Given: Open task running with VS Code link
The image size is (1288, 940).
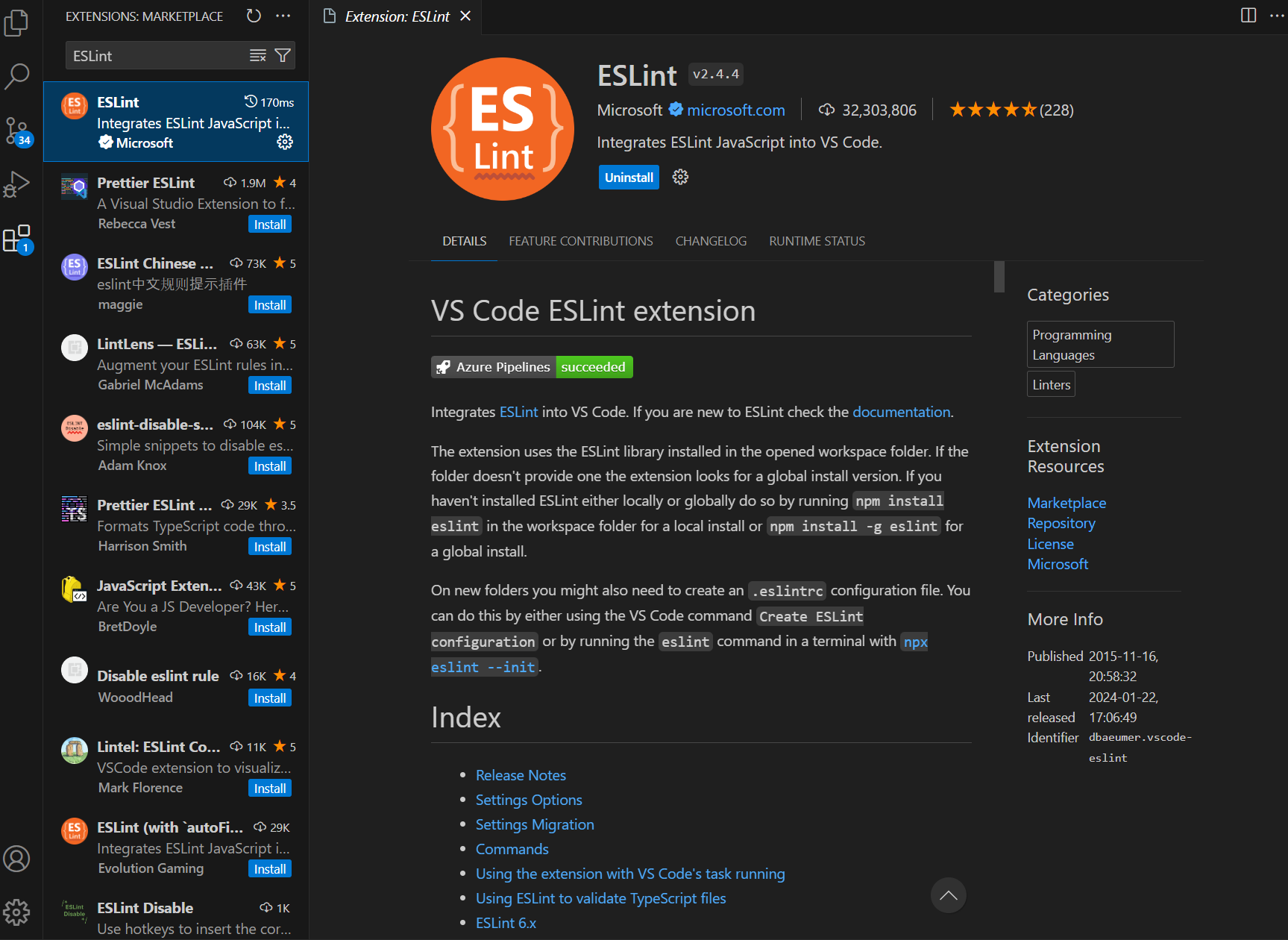Looking at the screenshot, I should point(630,874).
